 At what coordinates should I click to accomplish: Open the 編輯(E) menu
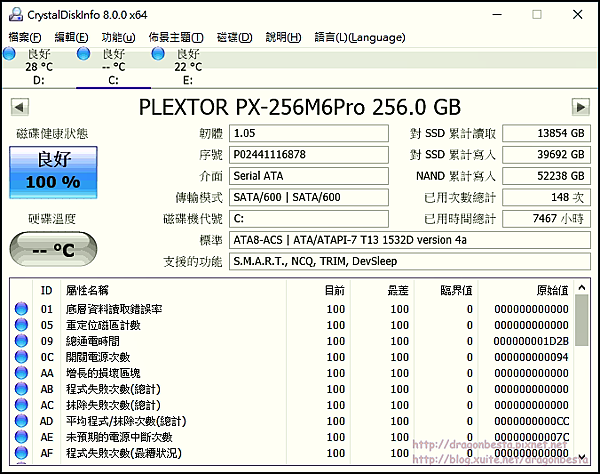click(72, 37)
